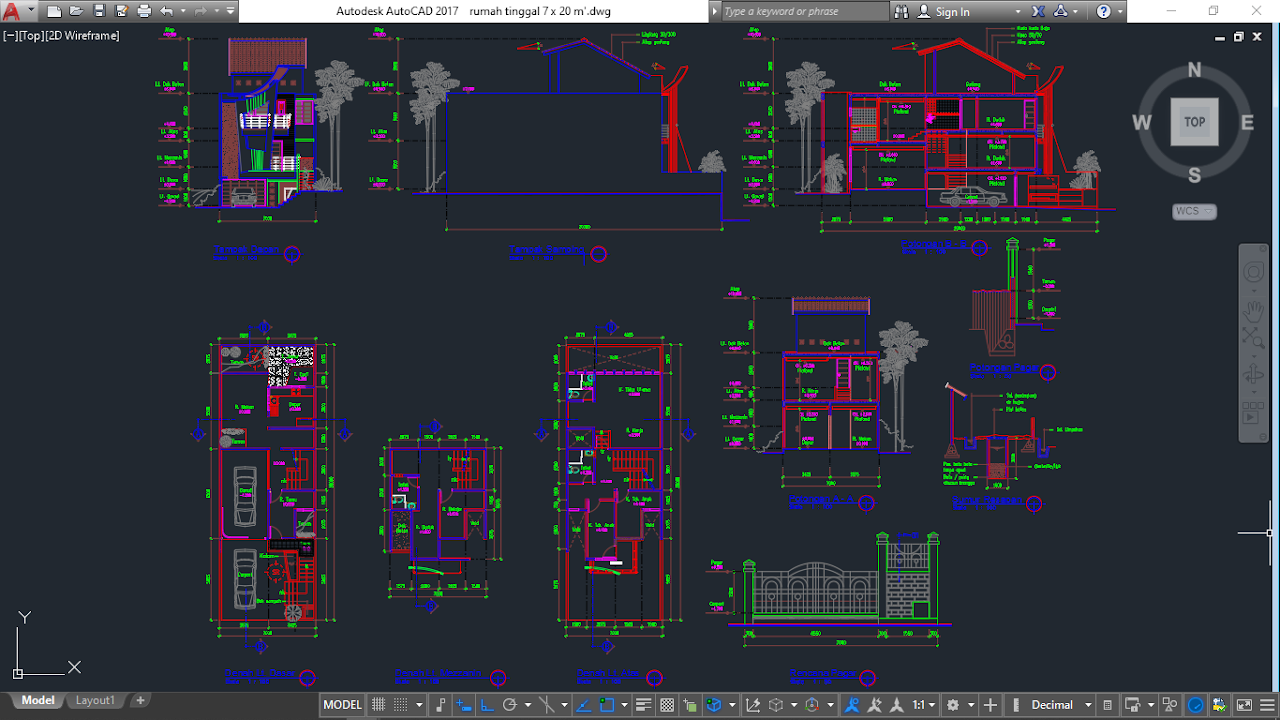The width and height of the screenshot is (1280, 720).
Task: Click the W compass direction on ViewCube
Action: click(1142, 122)
